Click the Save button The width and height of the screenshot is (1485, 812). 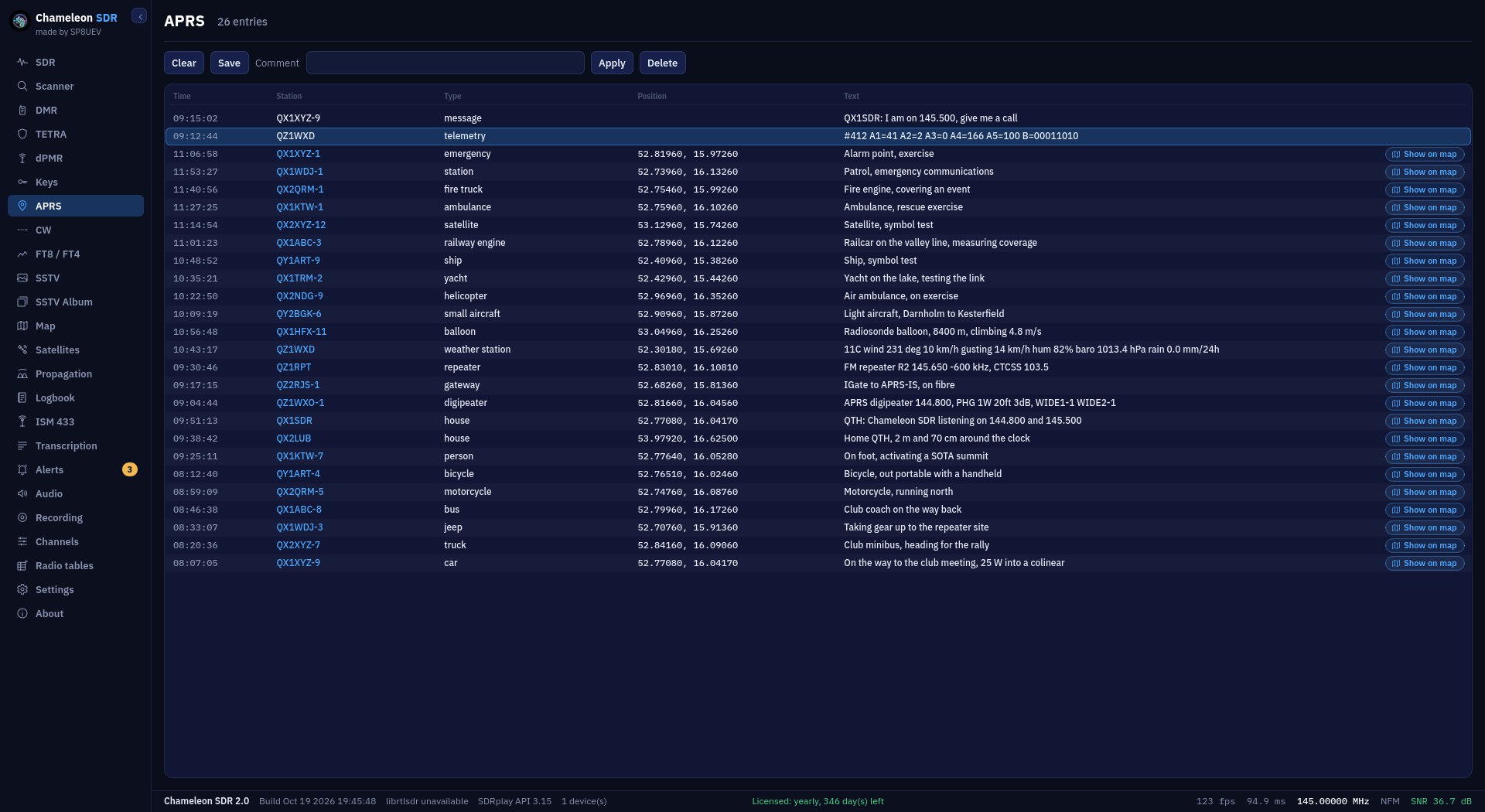coord(229,63)
